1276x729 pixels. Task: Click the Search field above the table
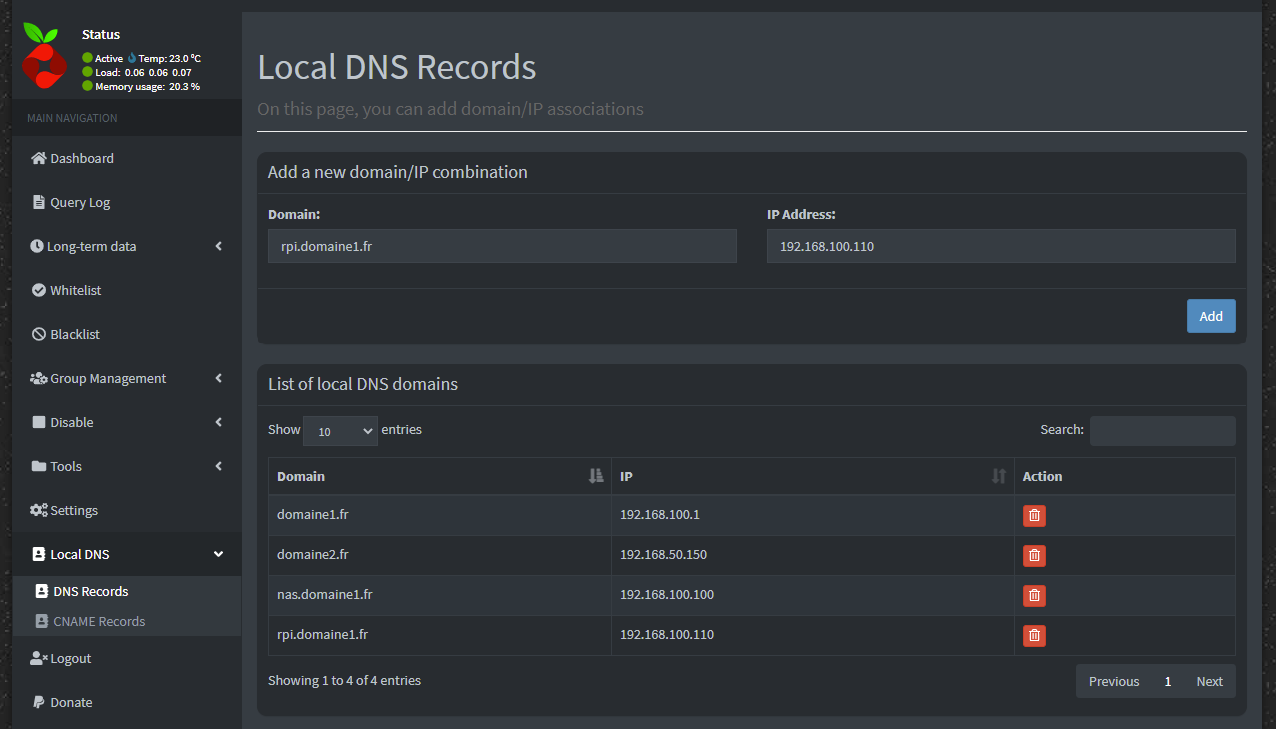tap(1162, 431)
